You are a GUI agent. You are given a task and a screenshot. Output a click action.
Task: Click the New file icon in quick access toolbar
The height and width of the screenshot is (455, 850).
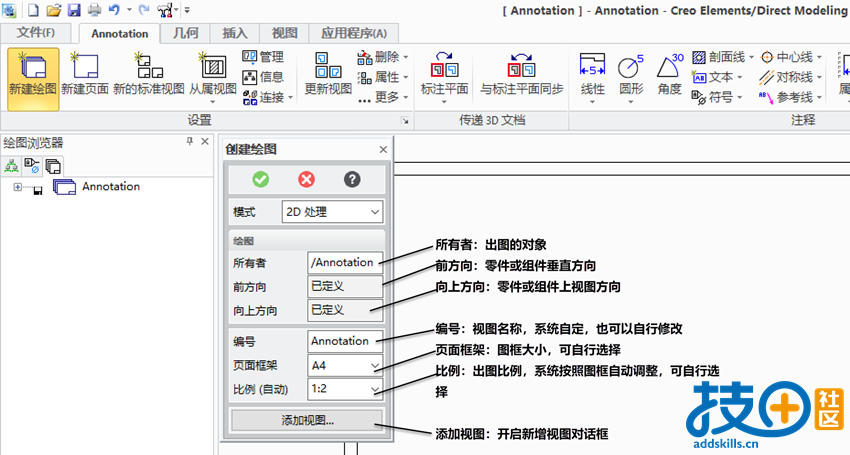click(x=34, y=10)
